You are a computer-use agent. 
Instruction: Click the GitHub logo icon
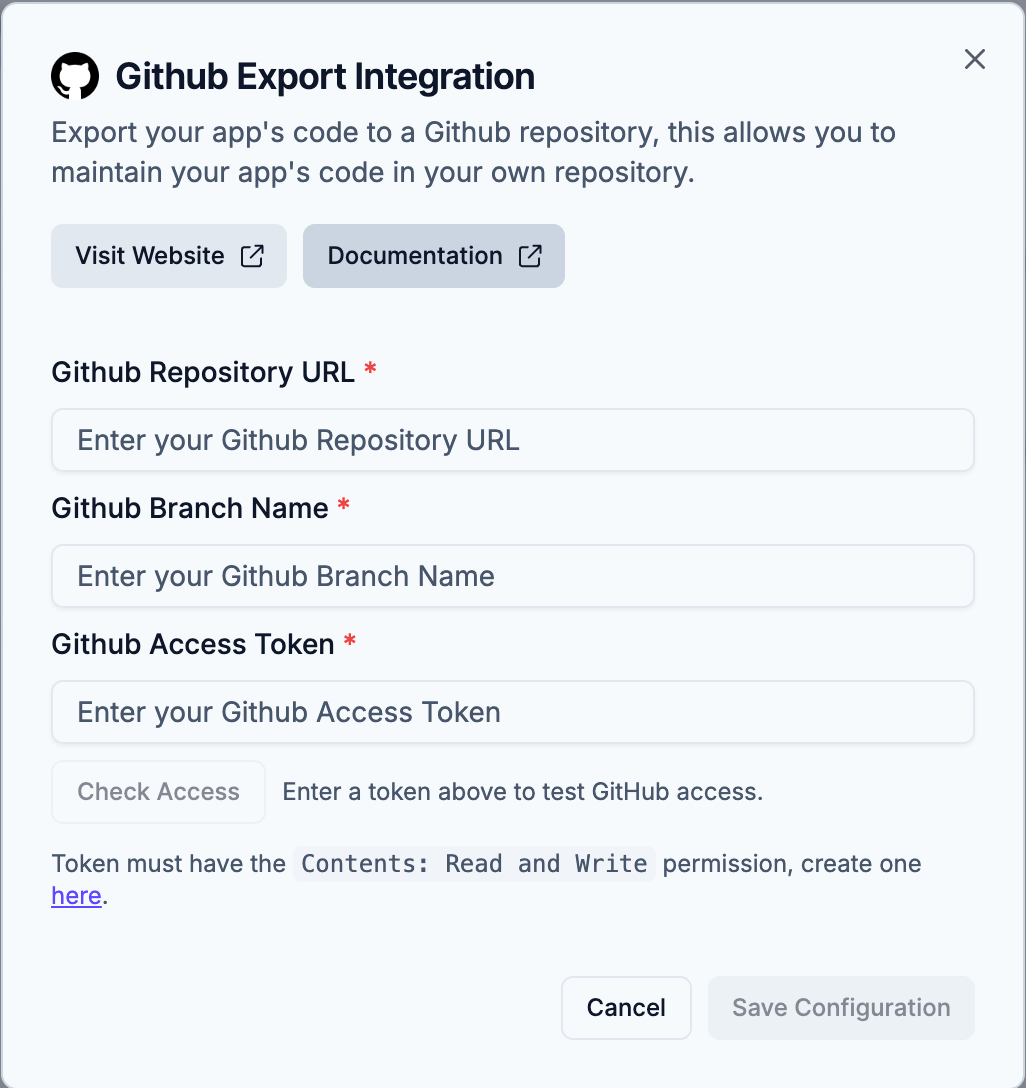tap(75, 76)
